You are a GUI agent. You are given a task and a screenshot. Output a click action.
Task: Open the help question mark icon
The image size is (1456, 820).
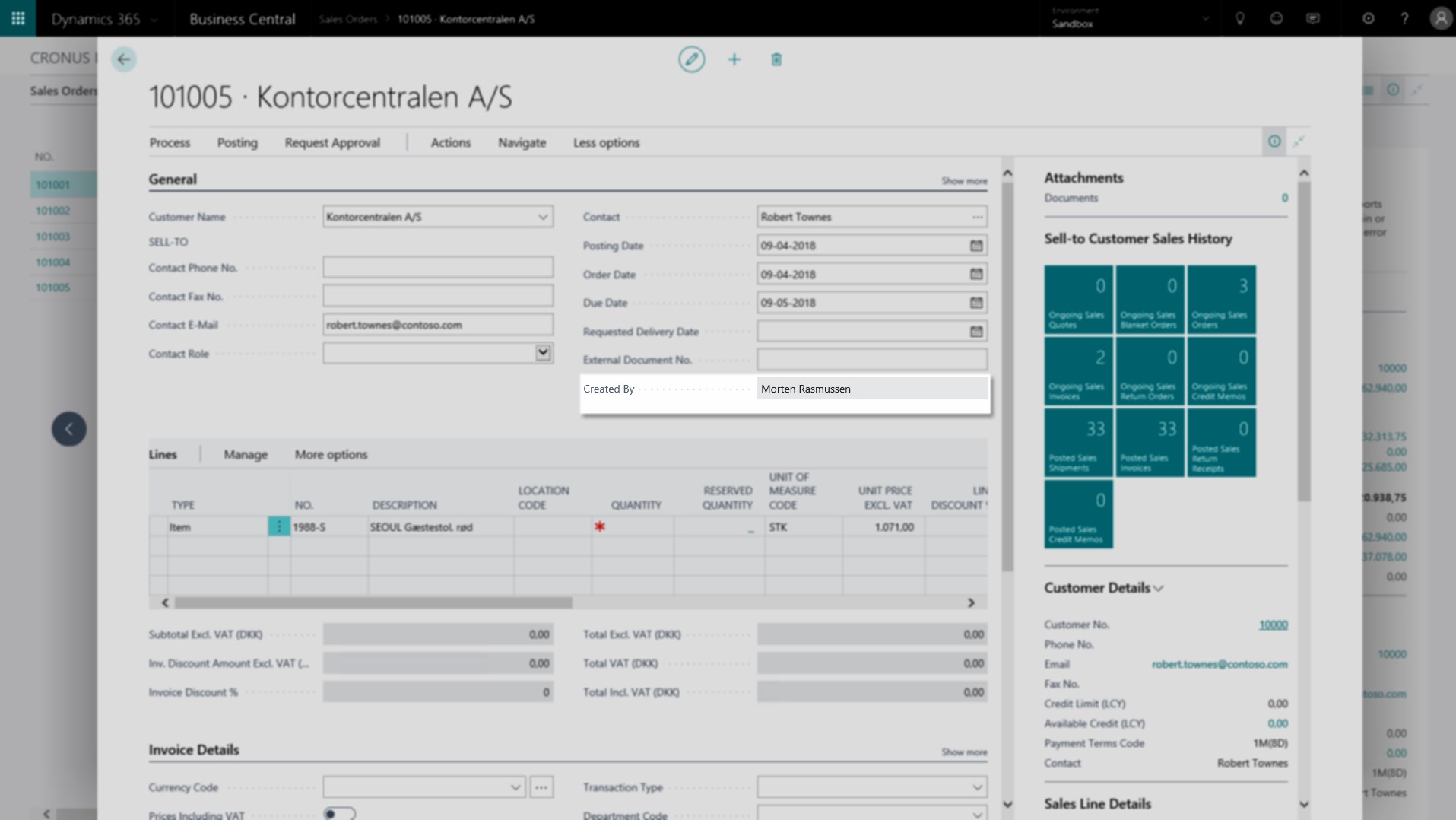1404,18
